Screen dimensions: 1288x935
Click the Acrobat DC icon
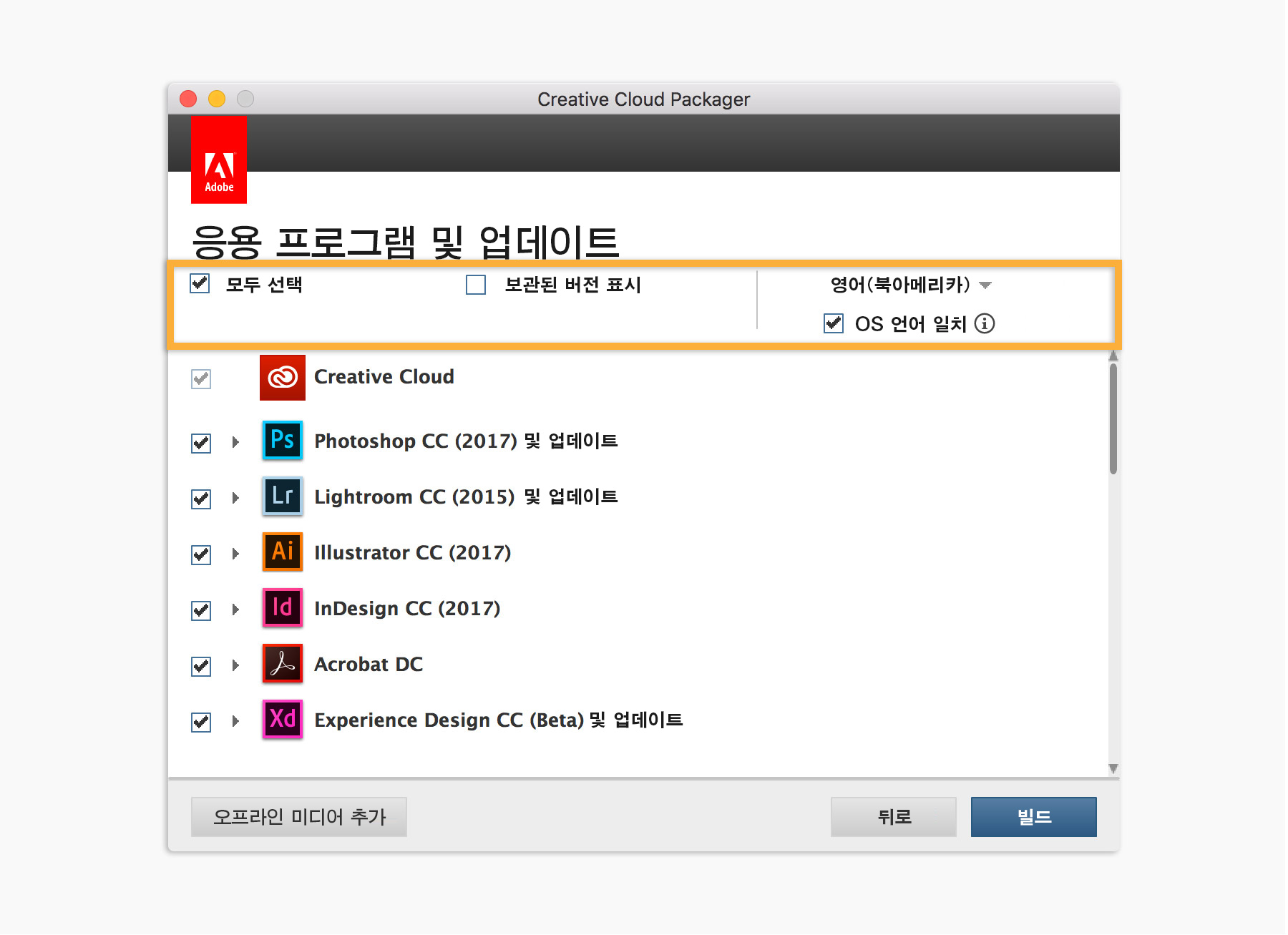click(283, 663)
